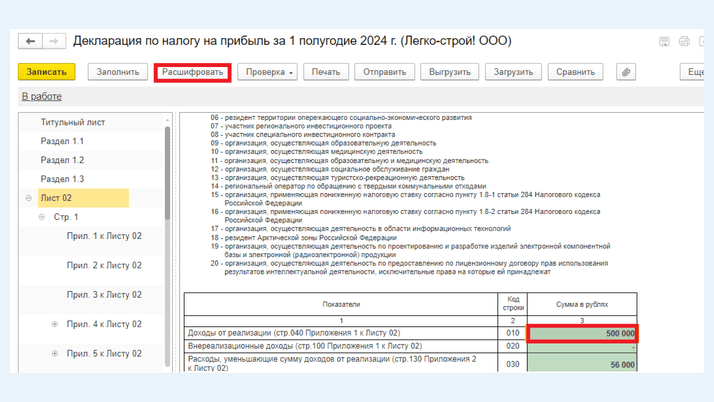714x402 pixels.
Task: Expand the Прил. 4 к Листу 02 node
Action: pyautogui.click(x=55, y=324)
